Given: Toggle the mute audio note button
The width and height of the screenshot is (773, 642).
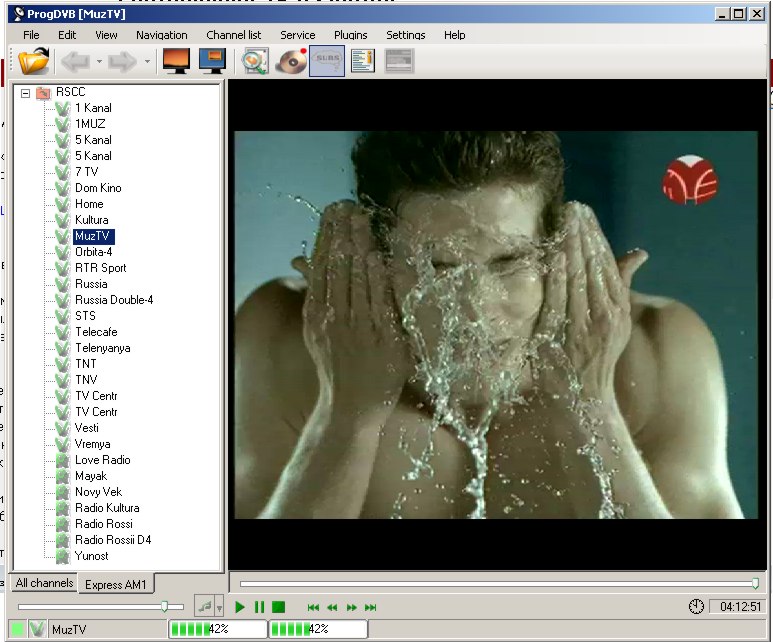Looking at the screenshot, I should [204, 606].
